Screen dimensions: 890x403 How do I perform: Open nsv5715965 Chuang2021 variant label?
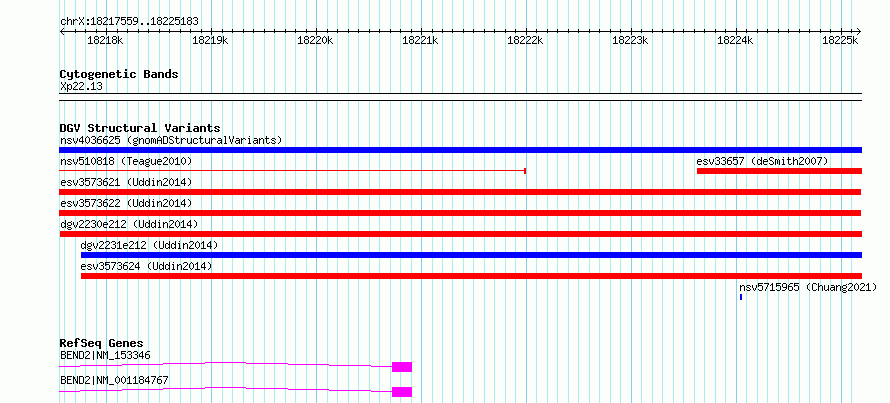(808, 288)
